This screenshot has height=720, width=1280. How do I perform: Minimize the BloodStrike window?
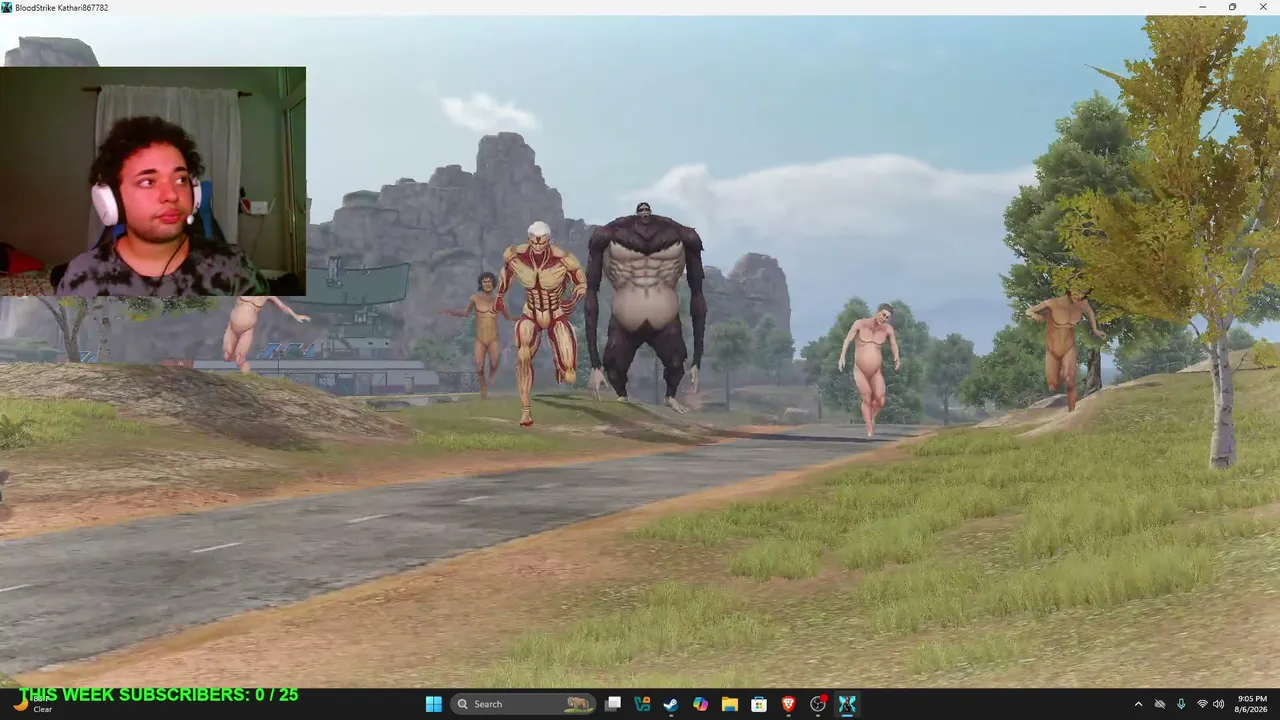coord(1203,7)
